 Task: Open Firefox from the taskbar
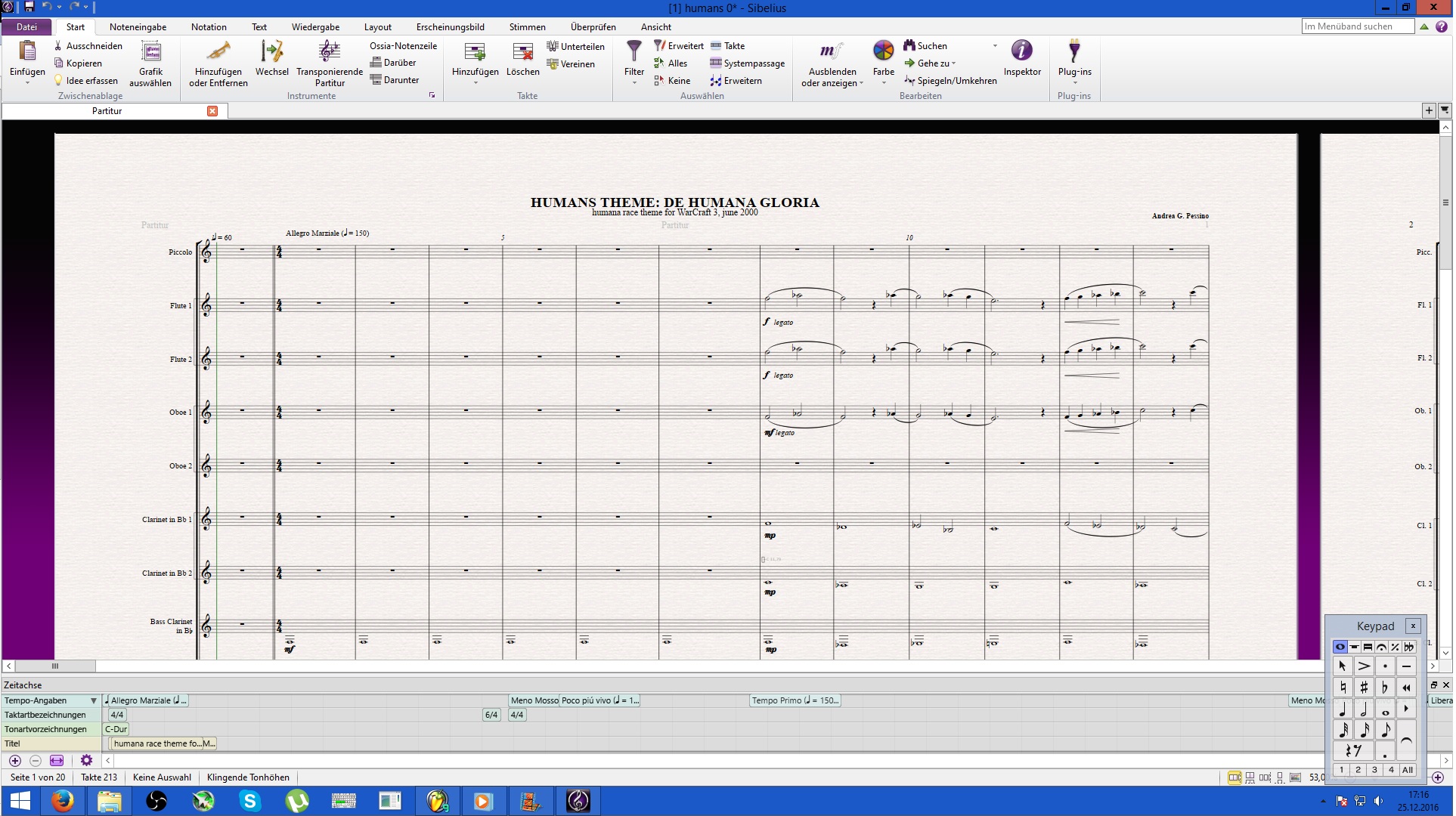click(63, 801)
